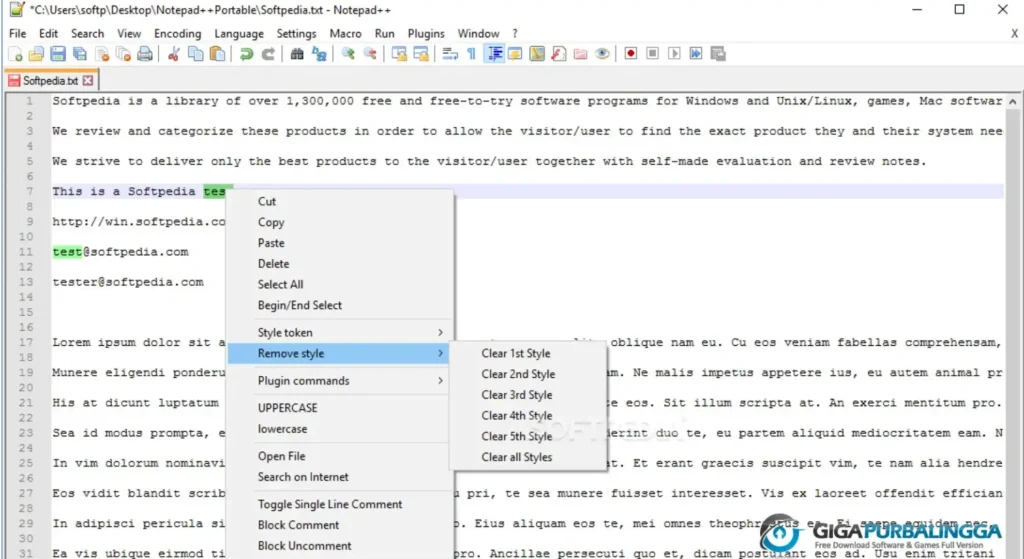Screen dimensions: 1024x559
Task: Choose Clear 3rd Style in submenu
Action: (x=517, y=395)
